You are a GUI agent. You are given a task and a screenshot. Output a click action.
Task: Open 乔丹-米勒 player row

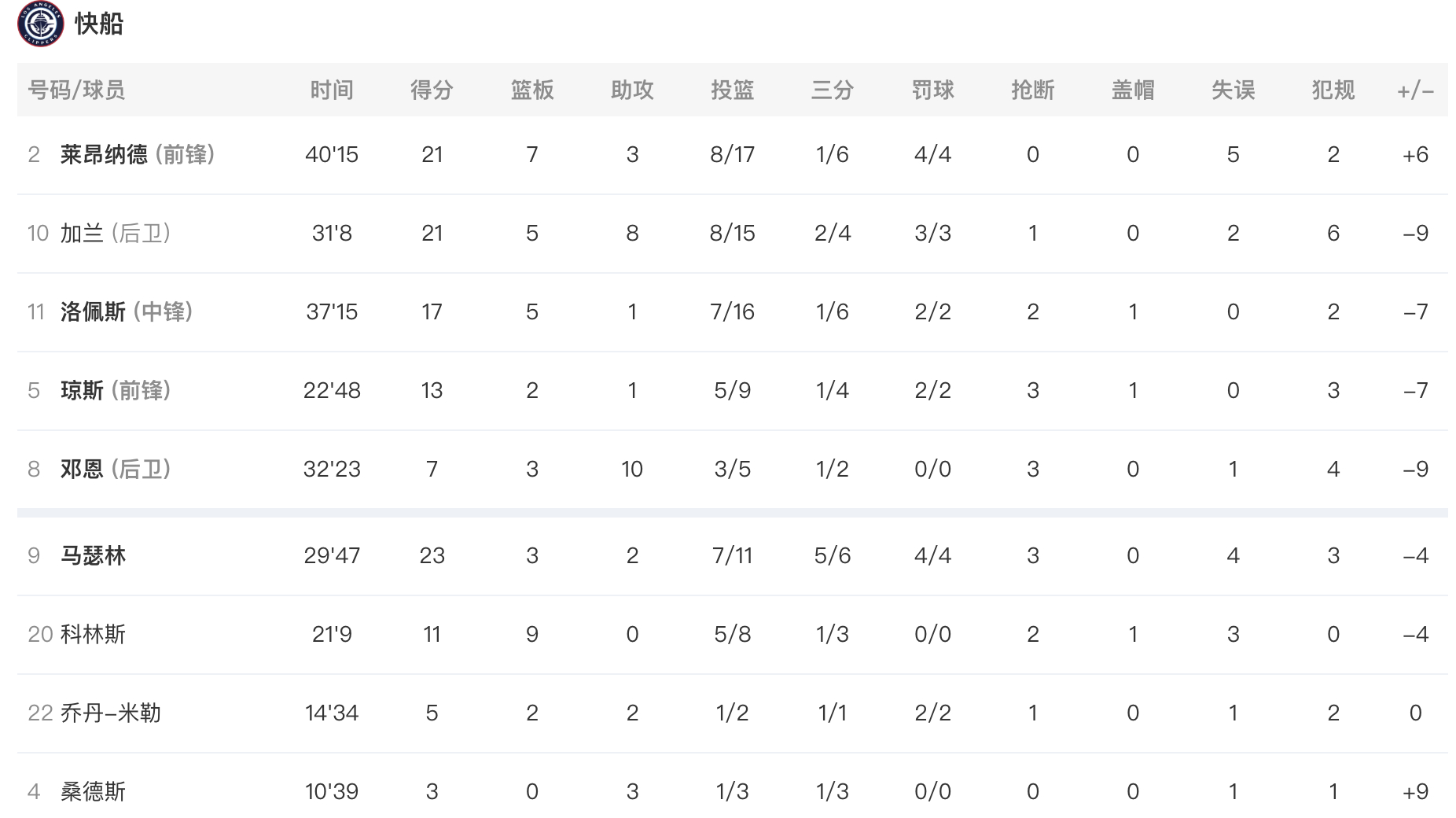110,713
